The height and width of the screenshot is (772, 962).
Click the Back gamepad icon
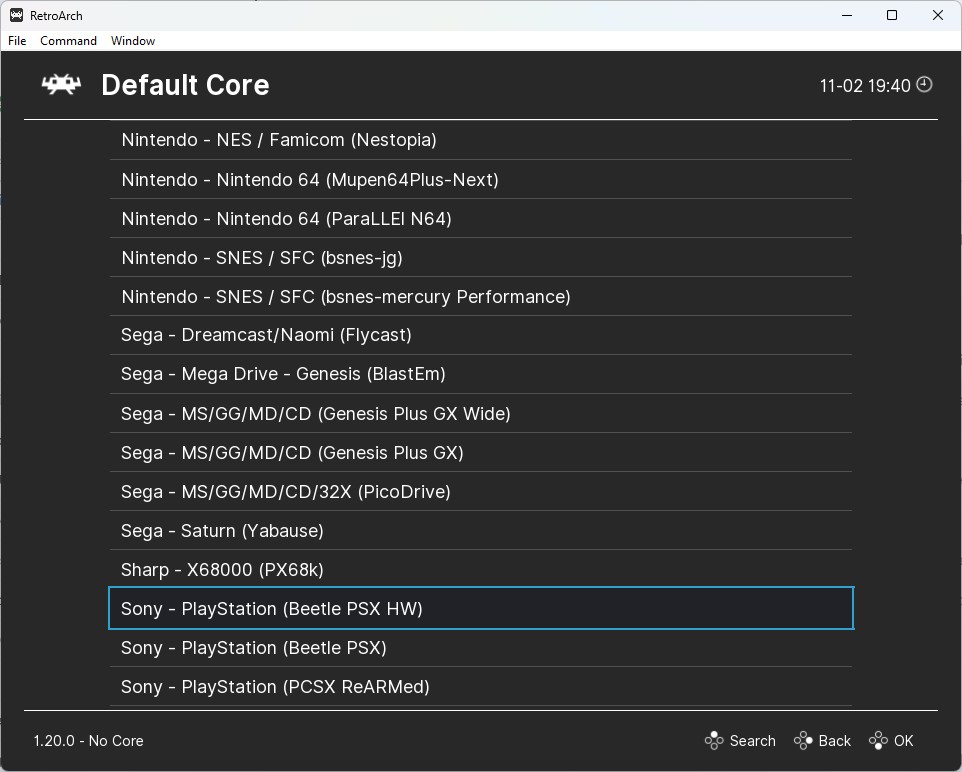pyautogui.click(x=803, y=741)
